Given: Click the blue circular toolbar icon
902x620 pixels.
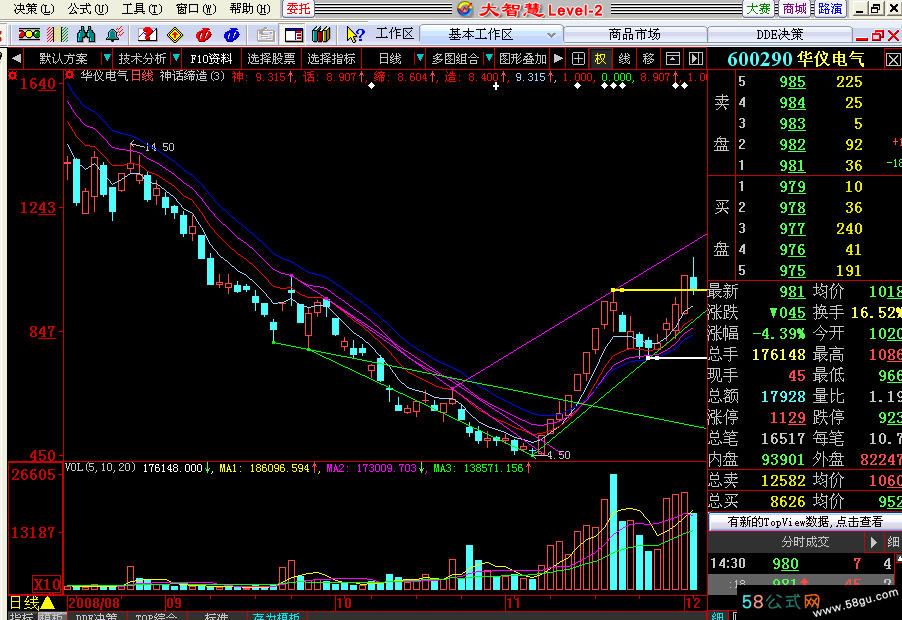Looking at the screenshot, I should 232,35.
